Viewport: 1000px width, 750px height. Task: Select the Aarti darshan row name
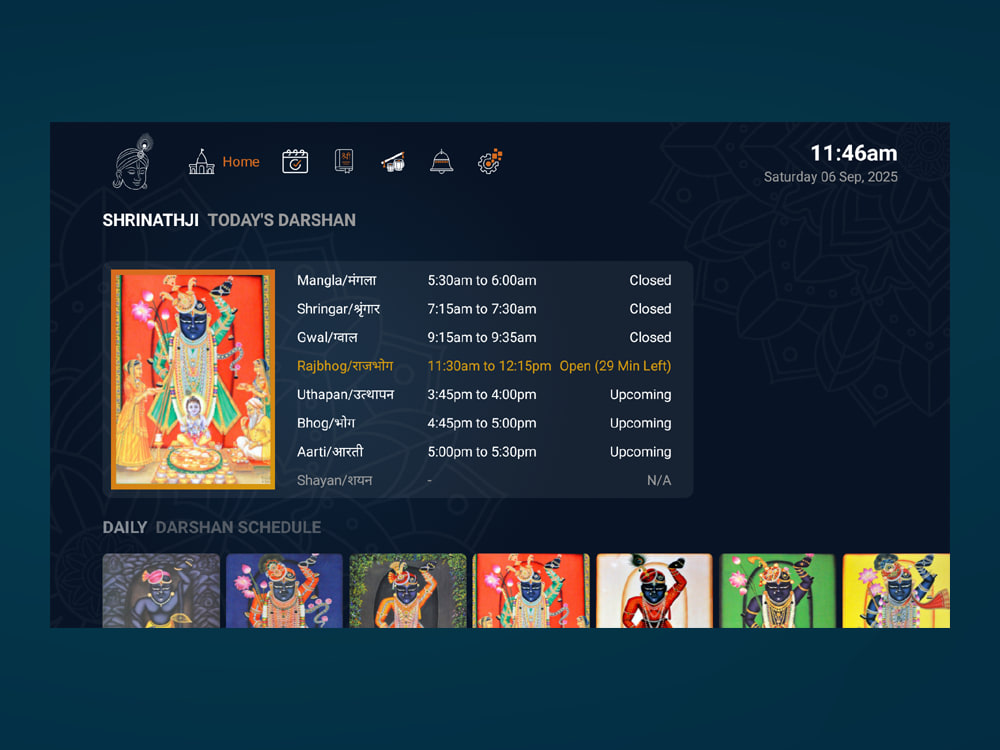tap(330, 452)
